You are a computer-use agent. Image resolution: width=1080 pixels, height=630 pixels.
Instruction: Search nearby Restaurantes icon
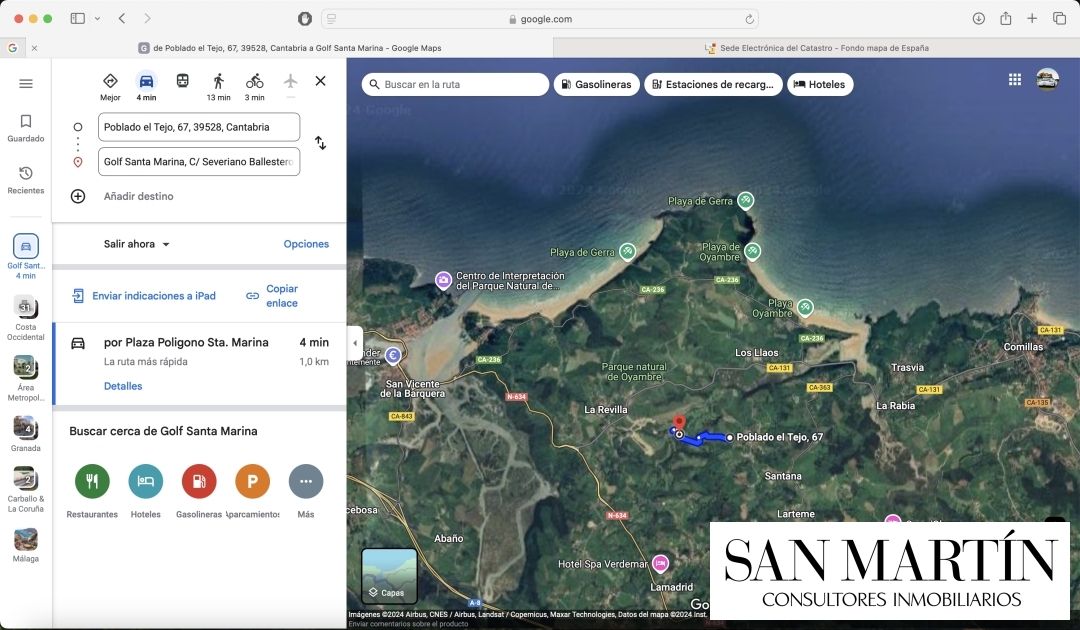pos(92,481)
